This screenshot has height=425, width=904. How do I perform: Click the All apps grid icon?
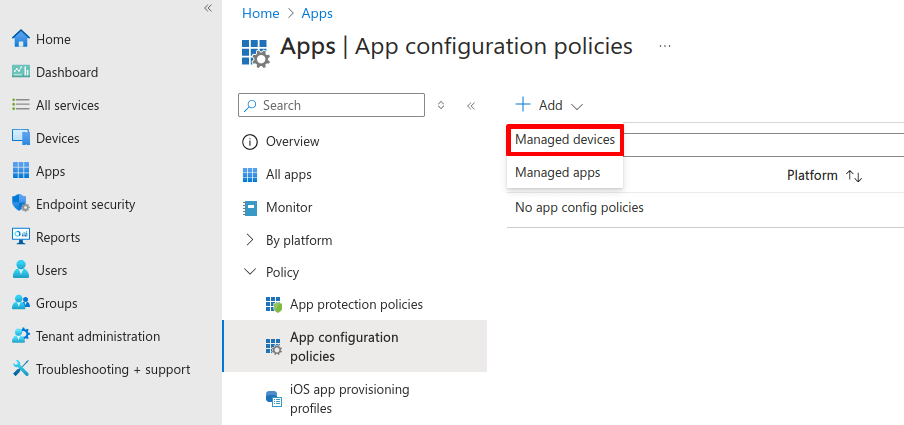[250, 175]
